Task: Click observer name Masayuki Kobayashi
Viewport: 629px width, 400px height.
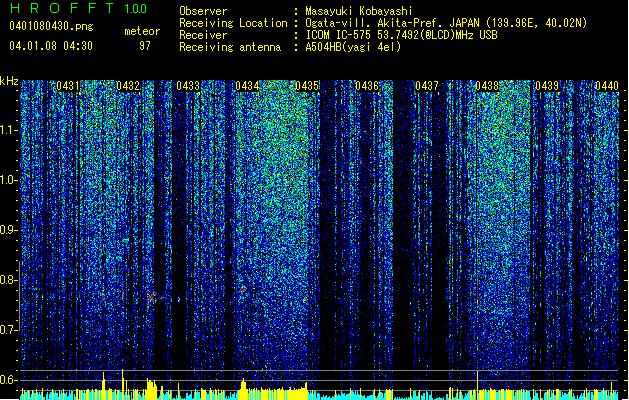Action: tap(359, 11)
